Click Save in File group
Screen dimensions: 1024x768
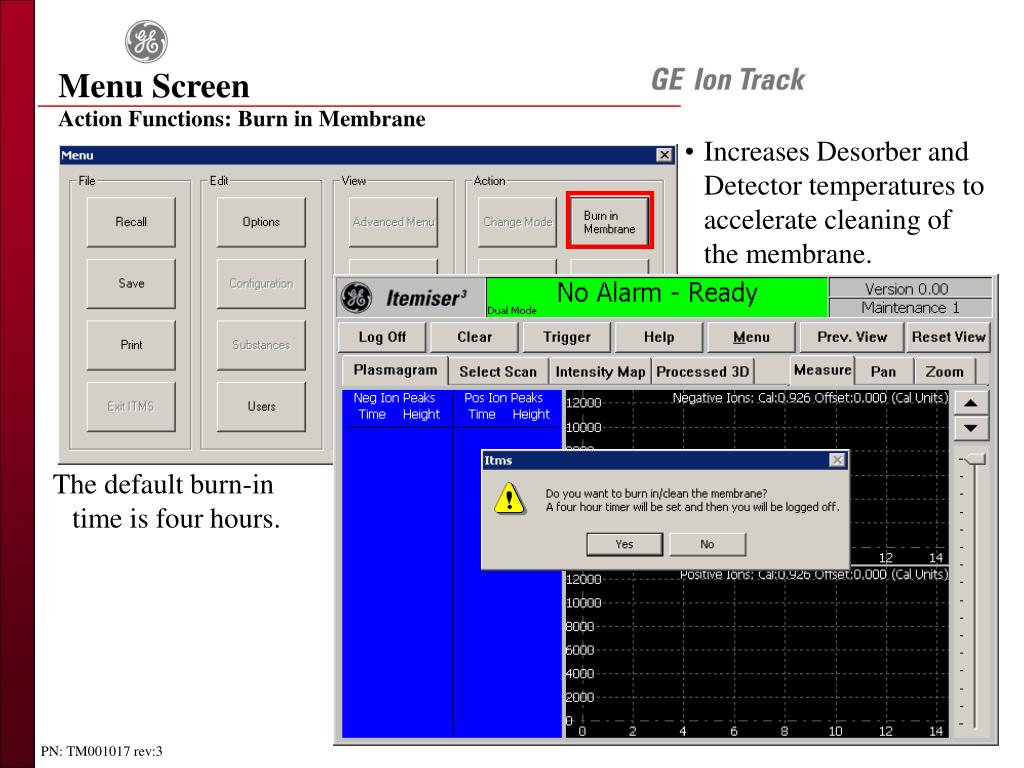point(131,283)
